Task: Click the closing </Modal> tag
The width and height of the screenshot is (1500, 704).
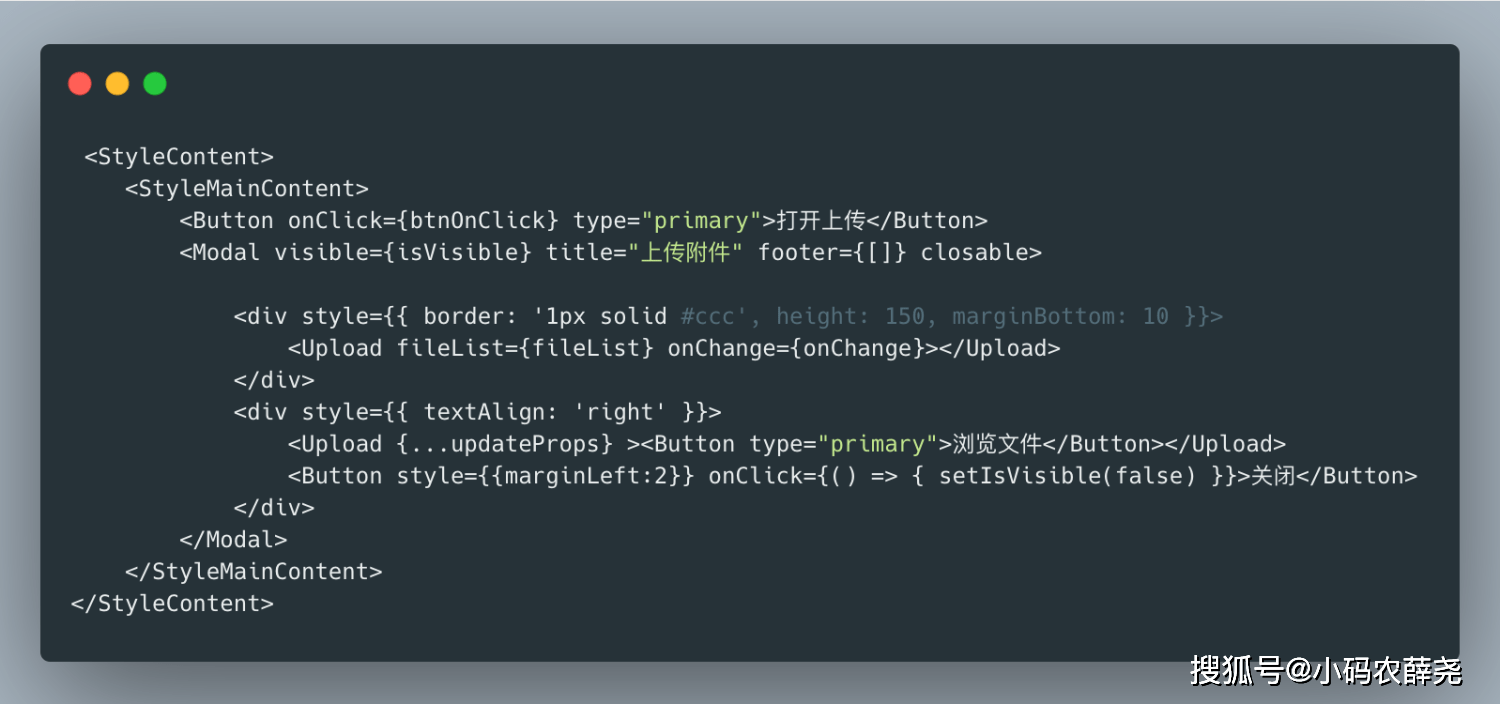Action: tap(233, 541)
